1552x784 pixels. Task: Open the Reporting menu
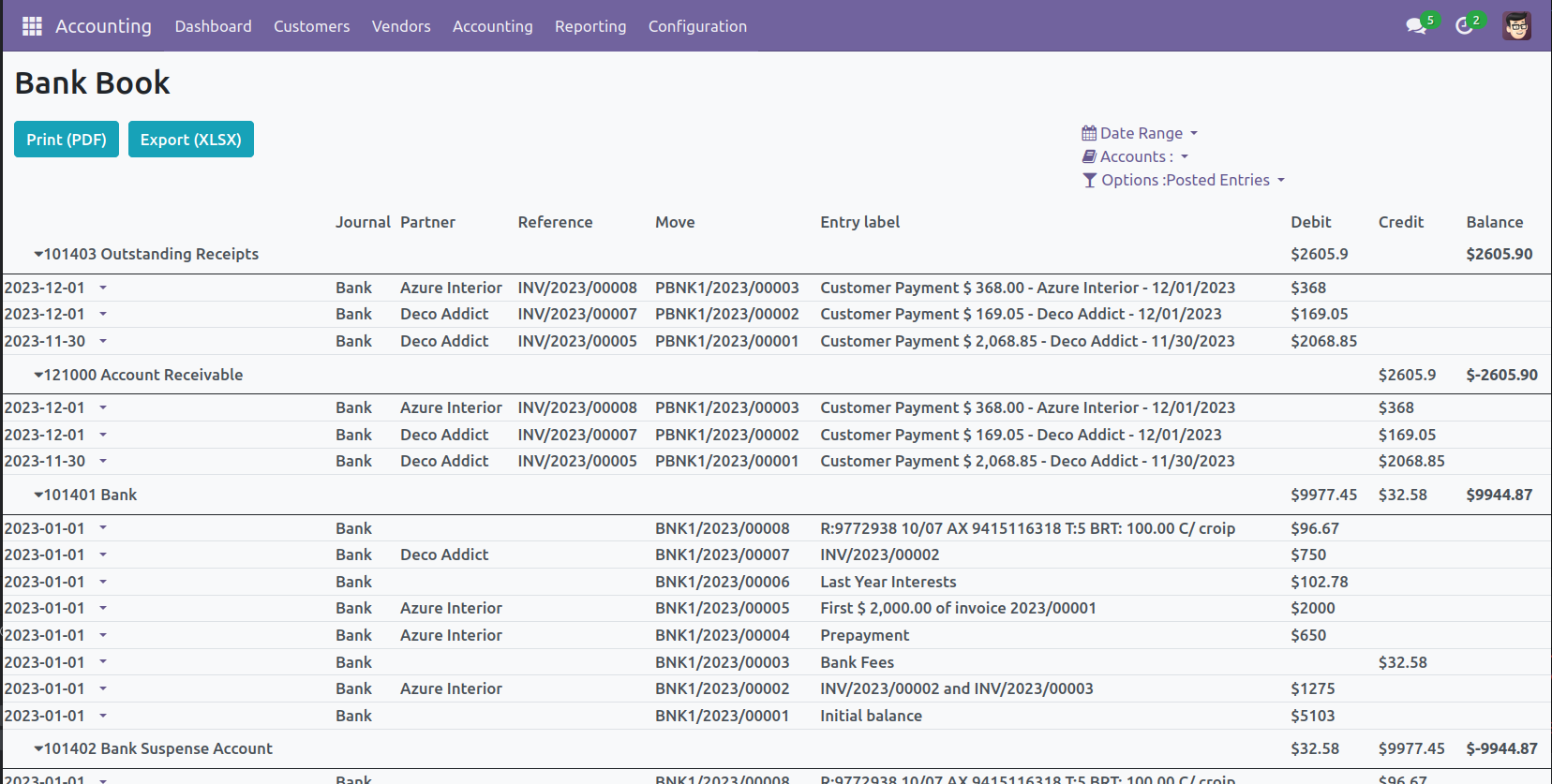point(589,26)
